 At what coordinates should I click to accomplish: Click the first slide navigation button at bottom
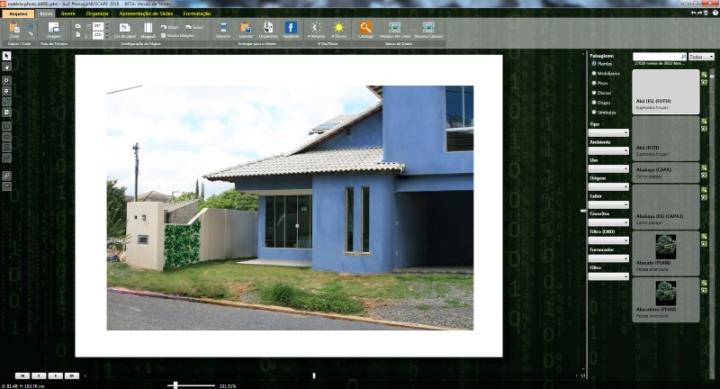[22, 376]
